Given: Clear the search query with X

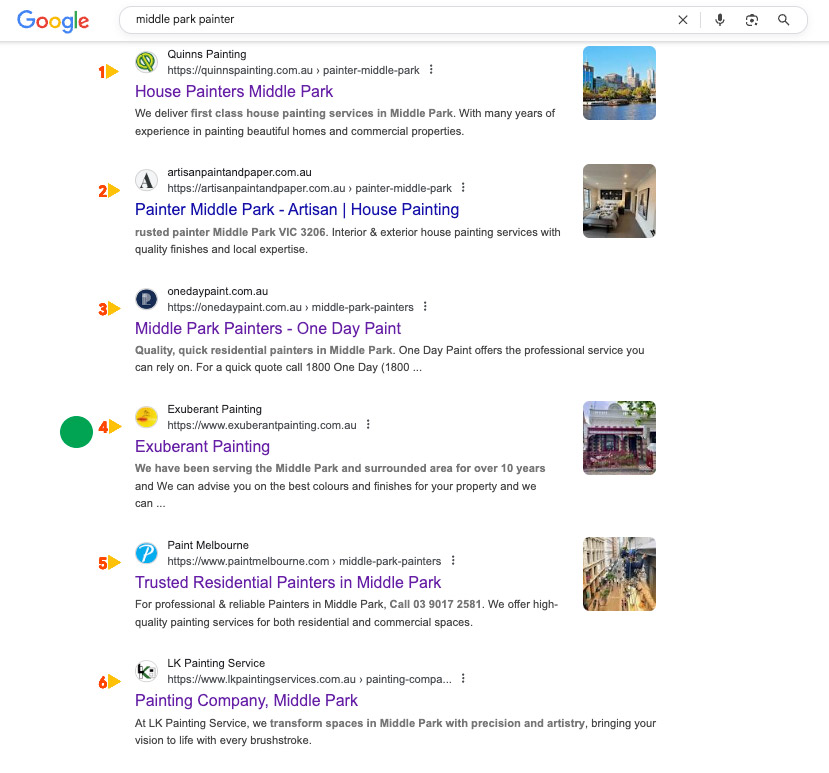Looking at the screenshot, I should tap(683, 20).
